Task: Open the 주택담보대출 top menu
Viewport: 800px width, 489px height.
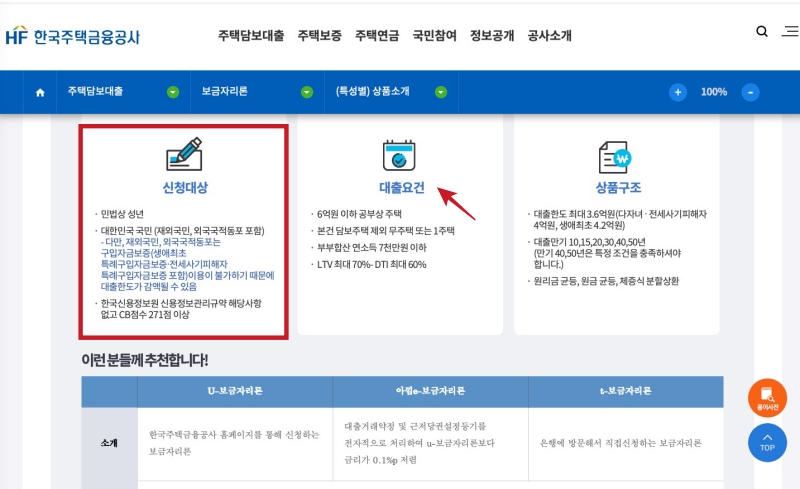Action: click(x=251, y=36)
